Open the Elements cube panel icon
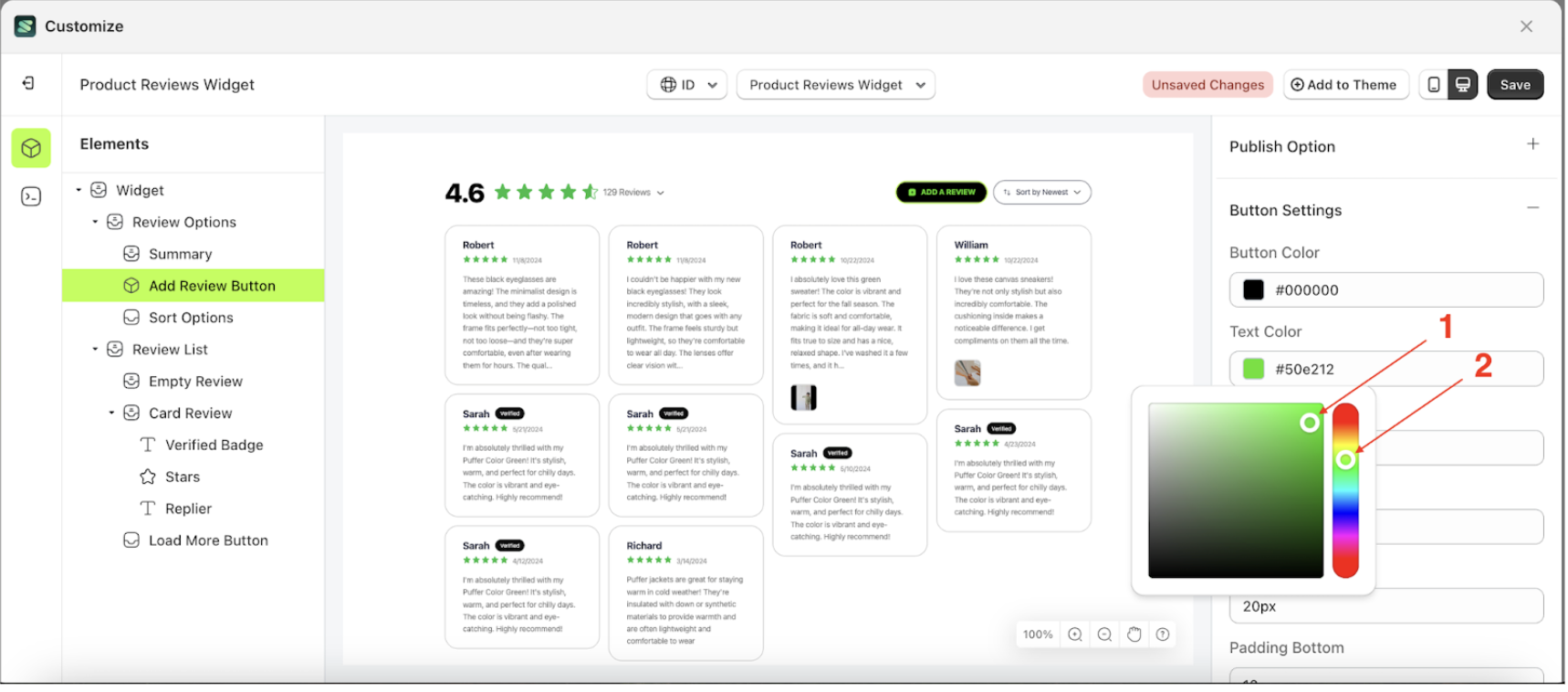1568x692 pixels. click(x=31, y=148)
